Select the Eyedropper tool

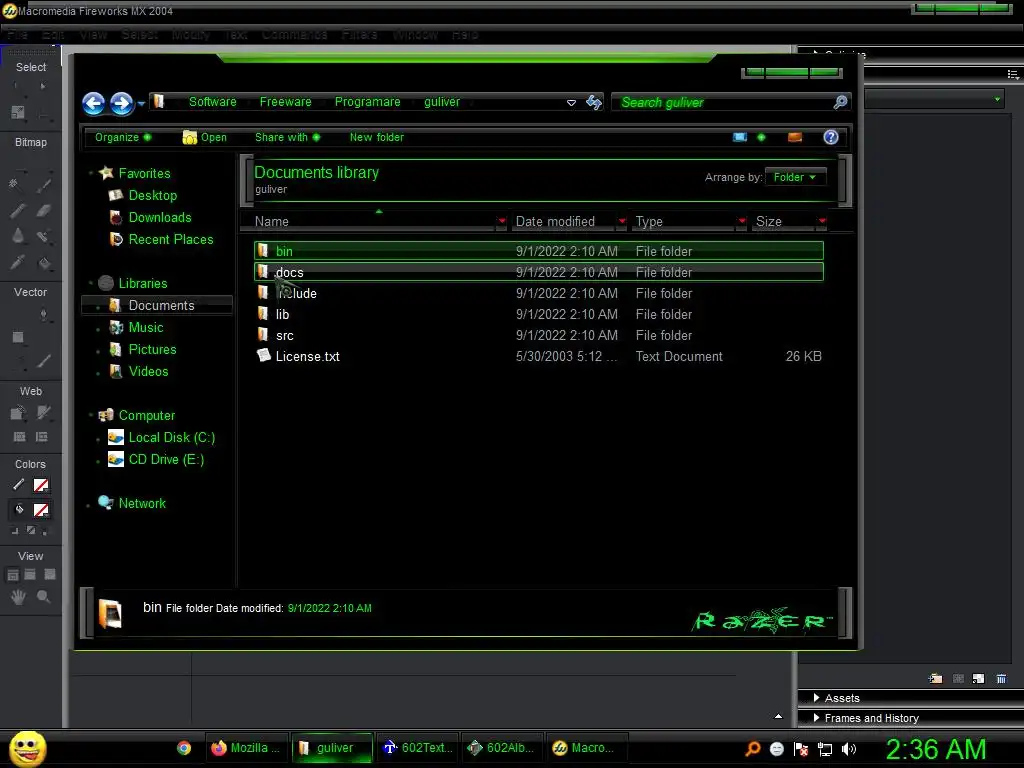[18, 263]
